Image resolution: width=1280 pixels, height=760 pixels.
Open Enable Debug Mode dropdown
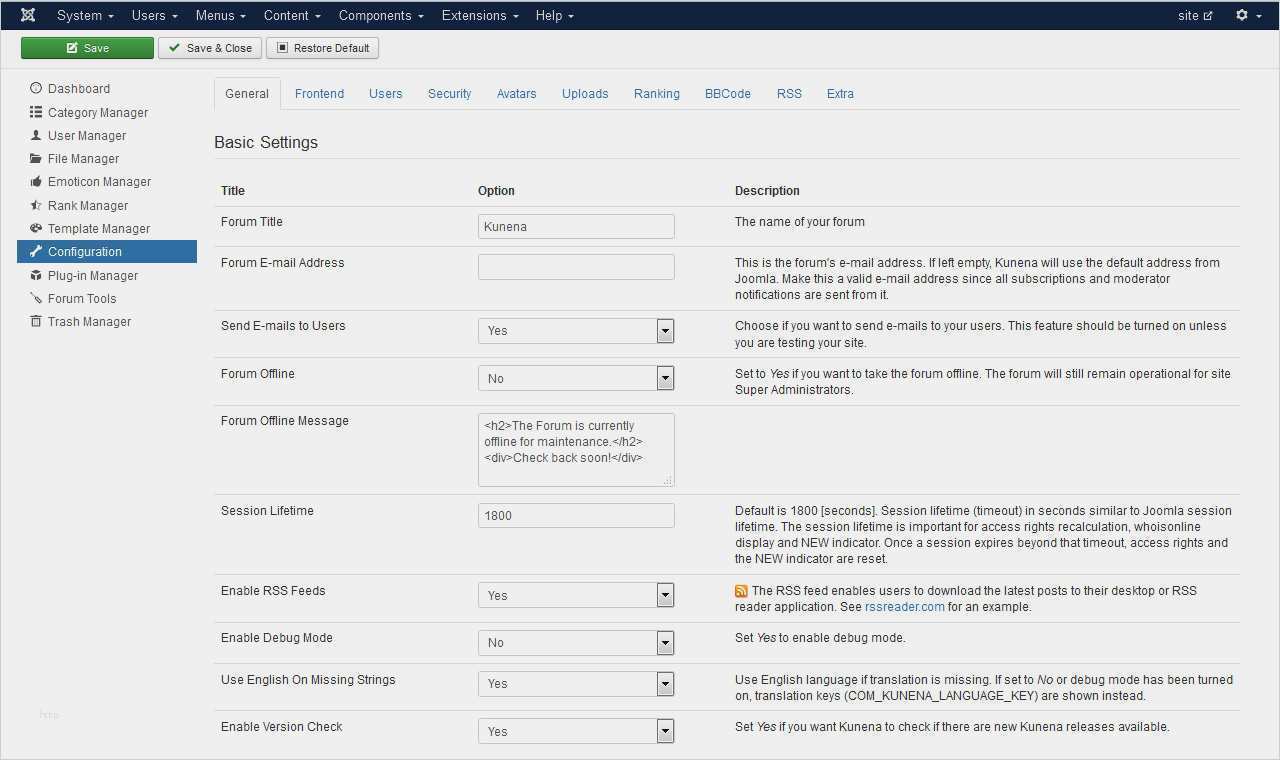tap(575, 643)
